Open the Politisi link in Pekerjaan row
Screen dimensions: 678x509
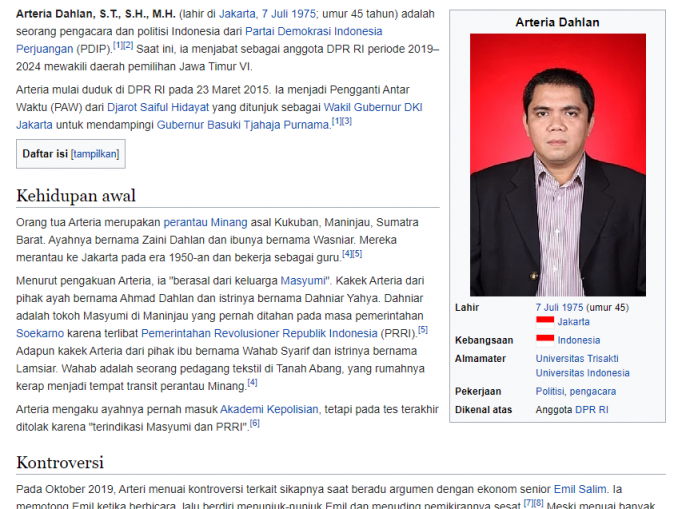(x=550, y=391)
